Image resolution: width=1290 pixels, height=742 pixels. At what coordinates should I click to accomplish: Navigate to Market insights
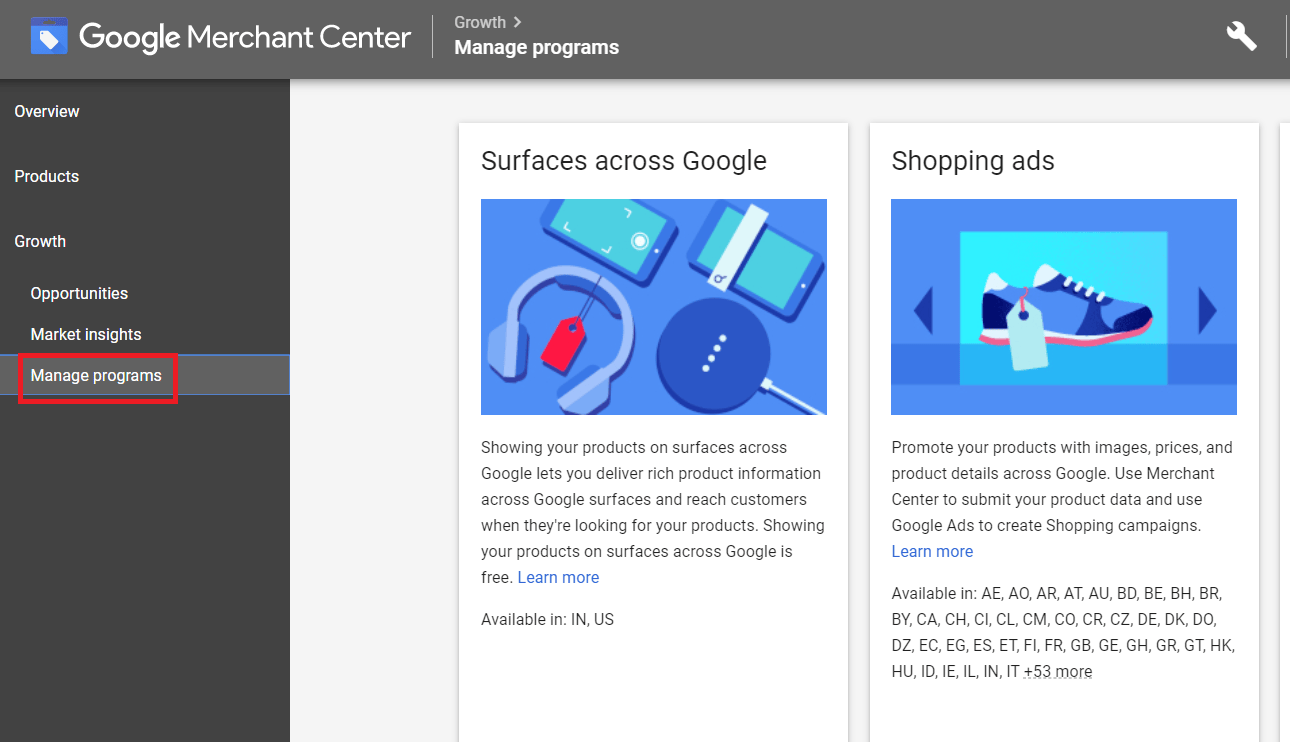pos(86,334)
